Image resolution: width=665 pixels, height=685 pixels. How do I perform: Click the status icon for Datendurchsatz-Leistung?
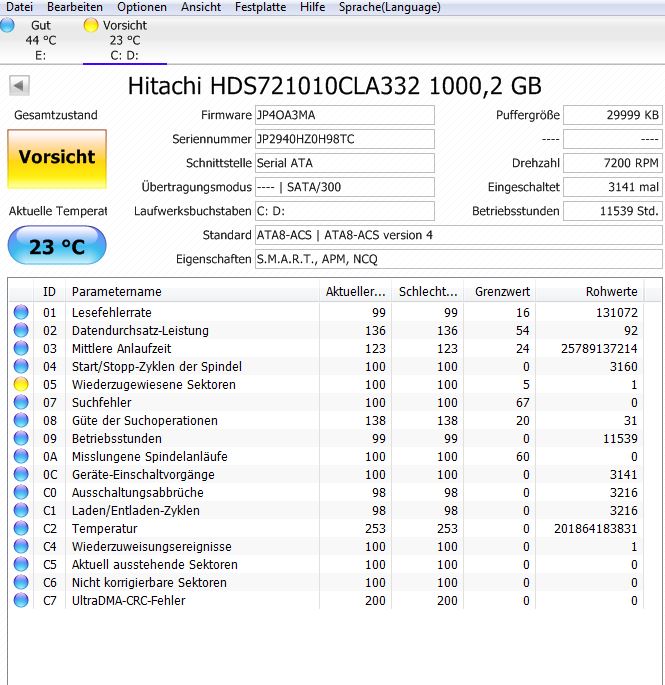[21, 330]
